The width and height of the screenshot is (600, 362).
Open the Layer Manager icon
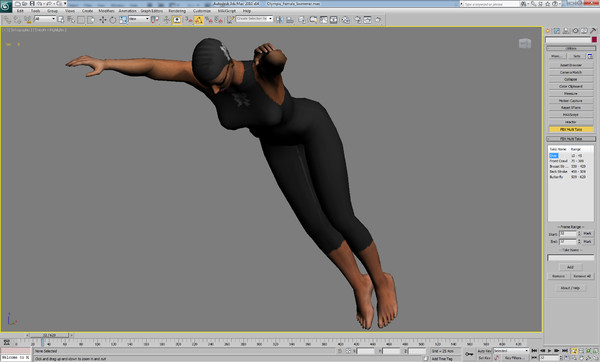click(x=302, y=20)
